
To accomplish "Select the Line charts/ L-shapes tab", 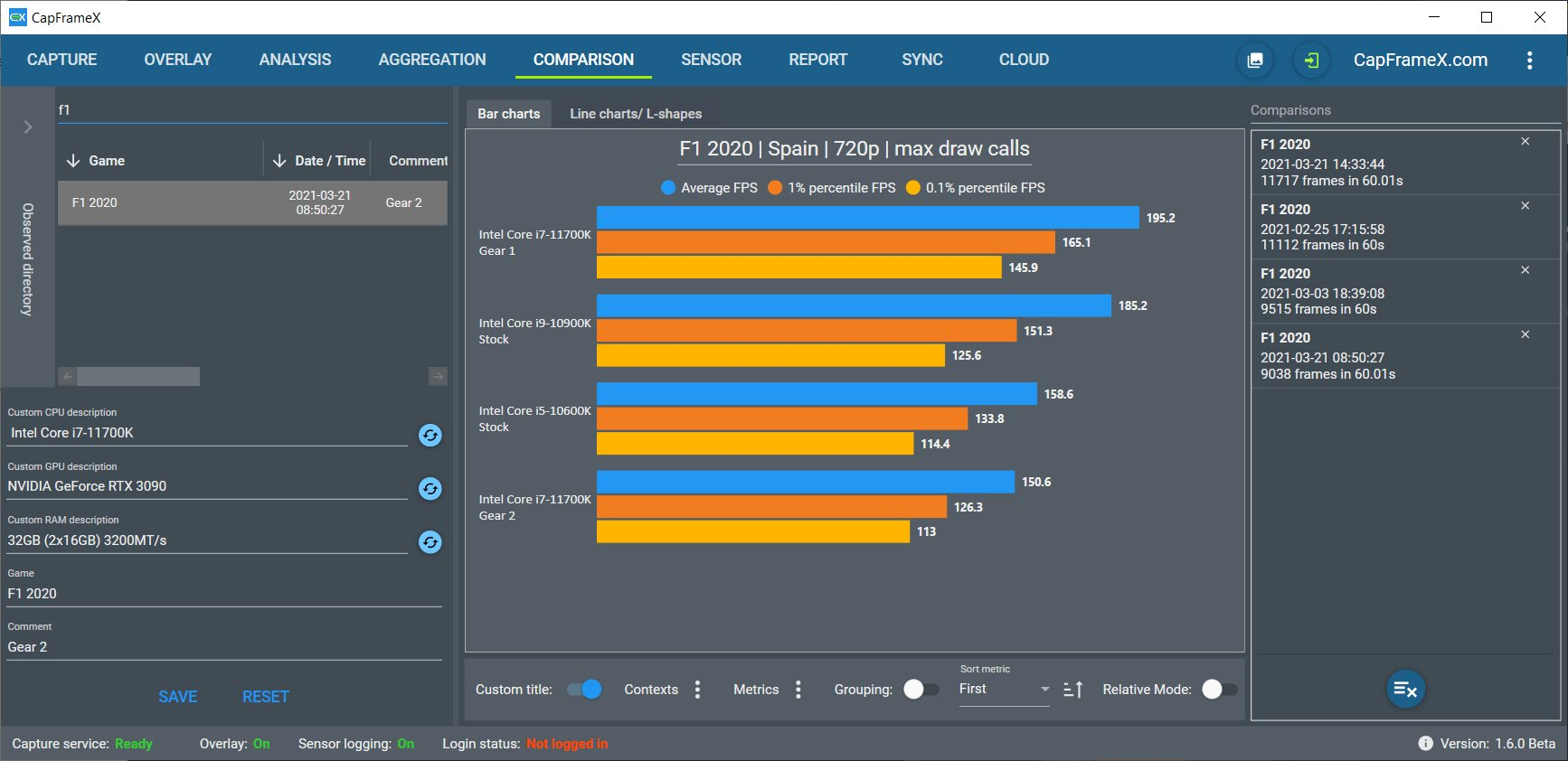I will coord(636,114).
